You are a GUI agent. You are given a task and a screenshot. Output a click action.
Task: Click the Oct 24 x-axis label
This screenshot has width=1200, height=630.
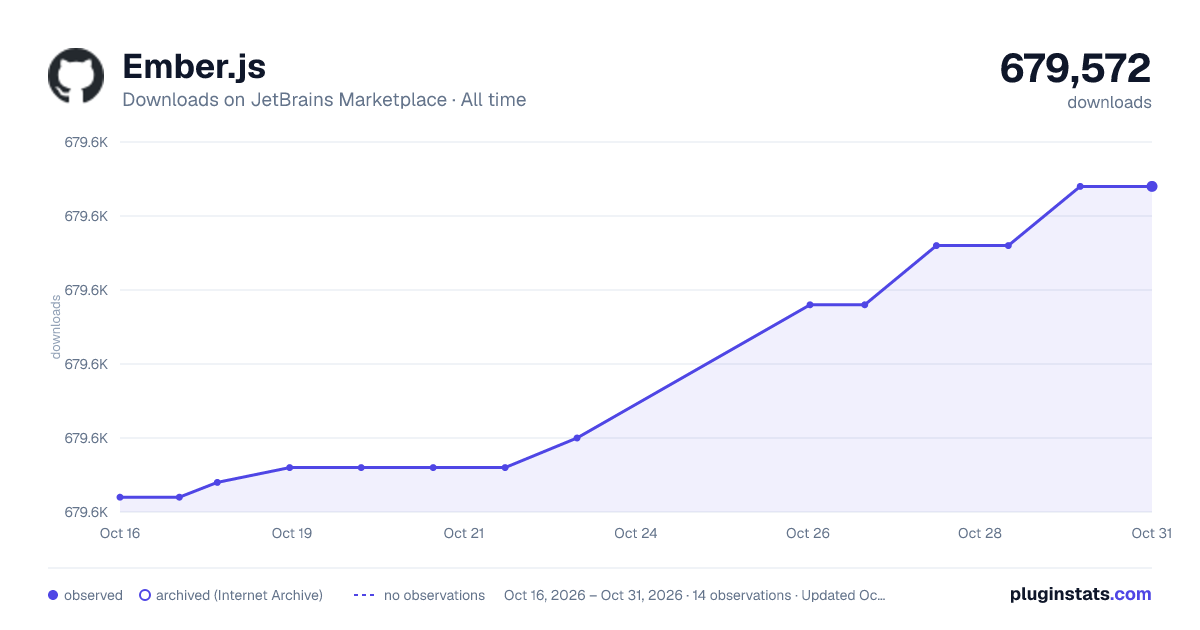point(636,533)
